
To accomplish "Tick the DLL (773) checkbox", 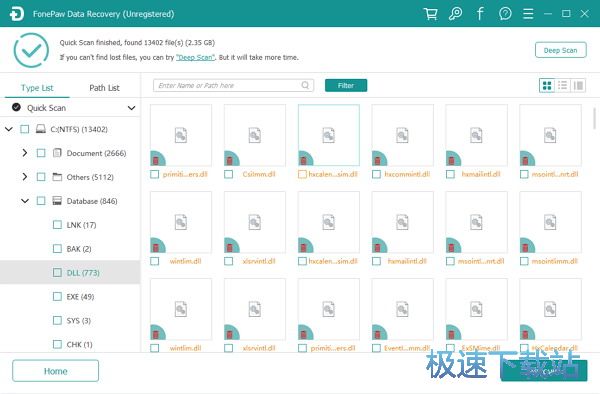I will click(x=57, y=272).
